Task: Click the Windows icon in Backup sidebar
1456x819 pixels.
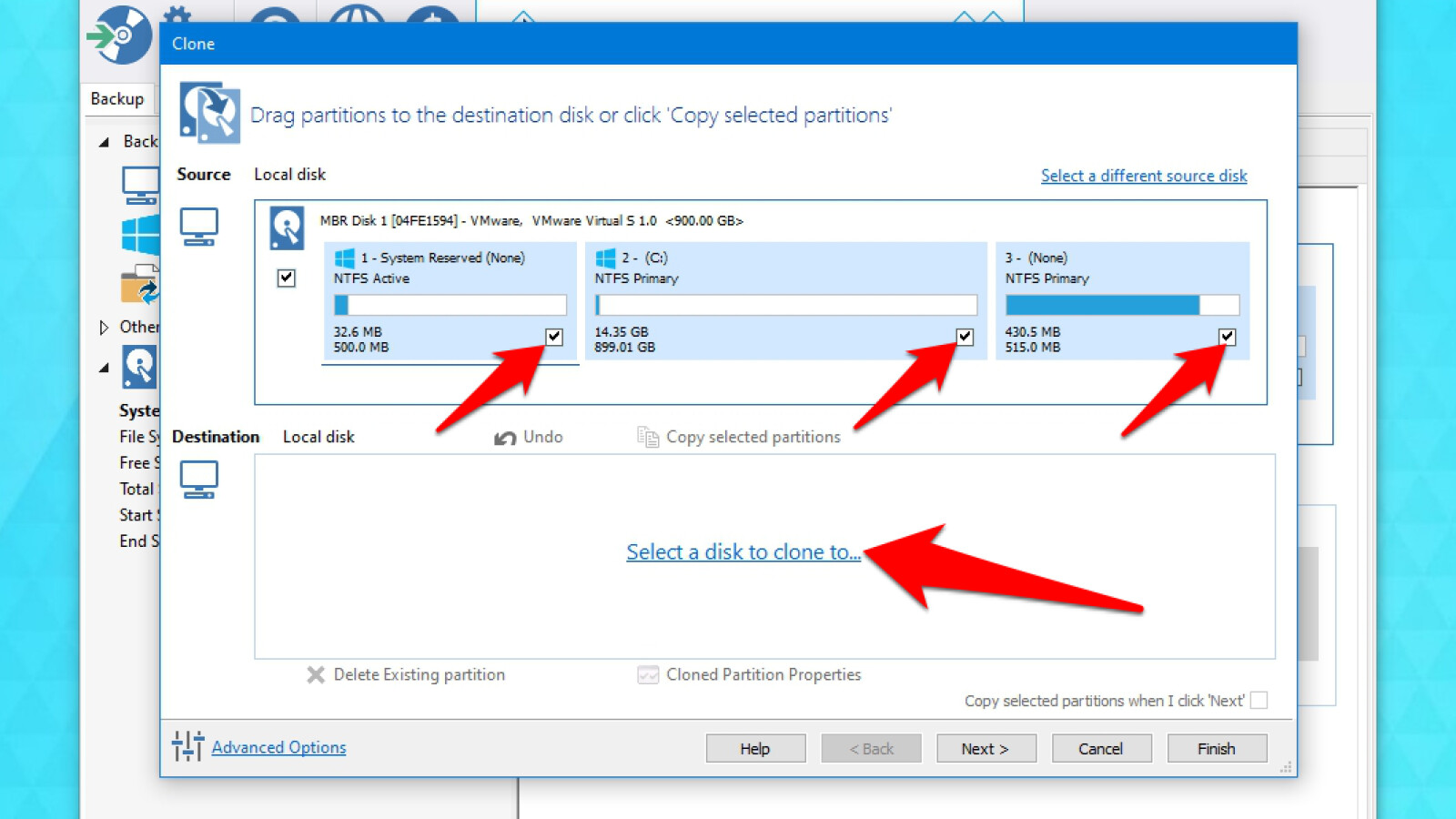Action: (x=141, y=235)
